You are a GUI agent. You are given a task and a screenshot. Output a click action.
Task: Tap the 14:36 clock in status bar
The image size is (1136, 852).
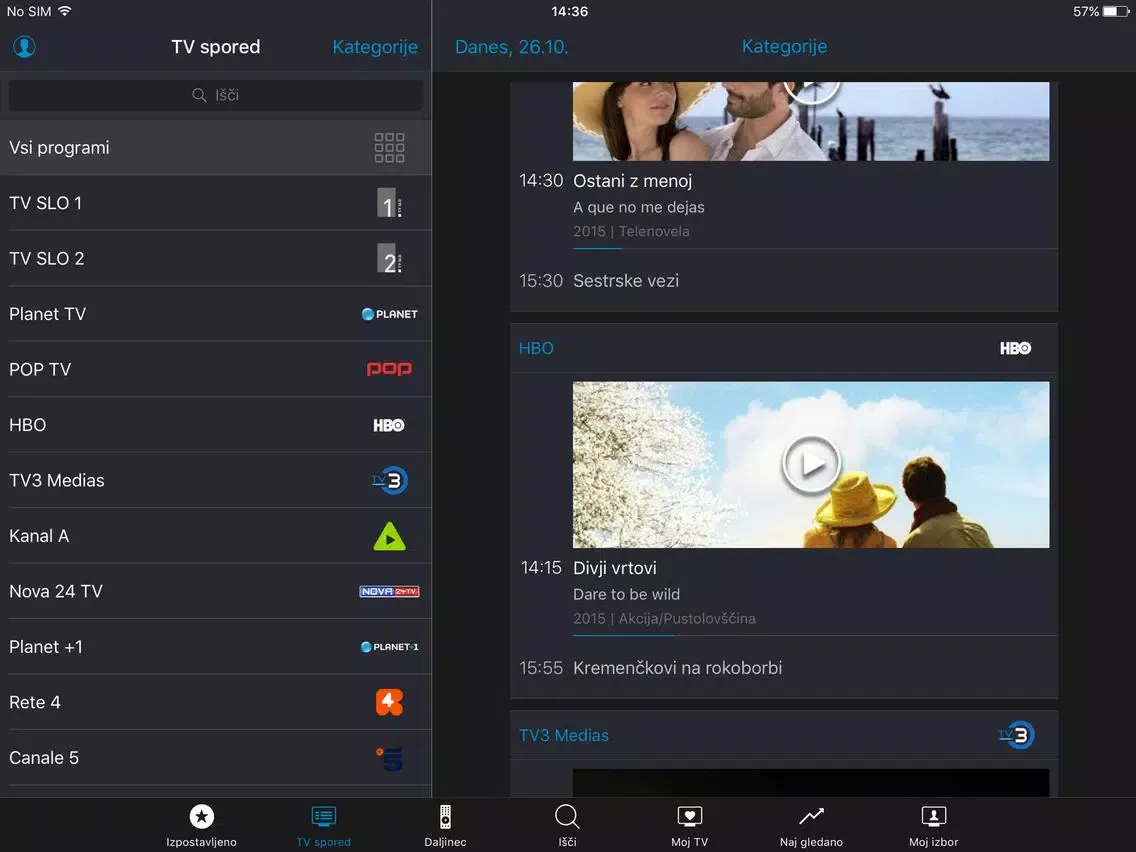[x=569, y=12]
